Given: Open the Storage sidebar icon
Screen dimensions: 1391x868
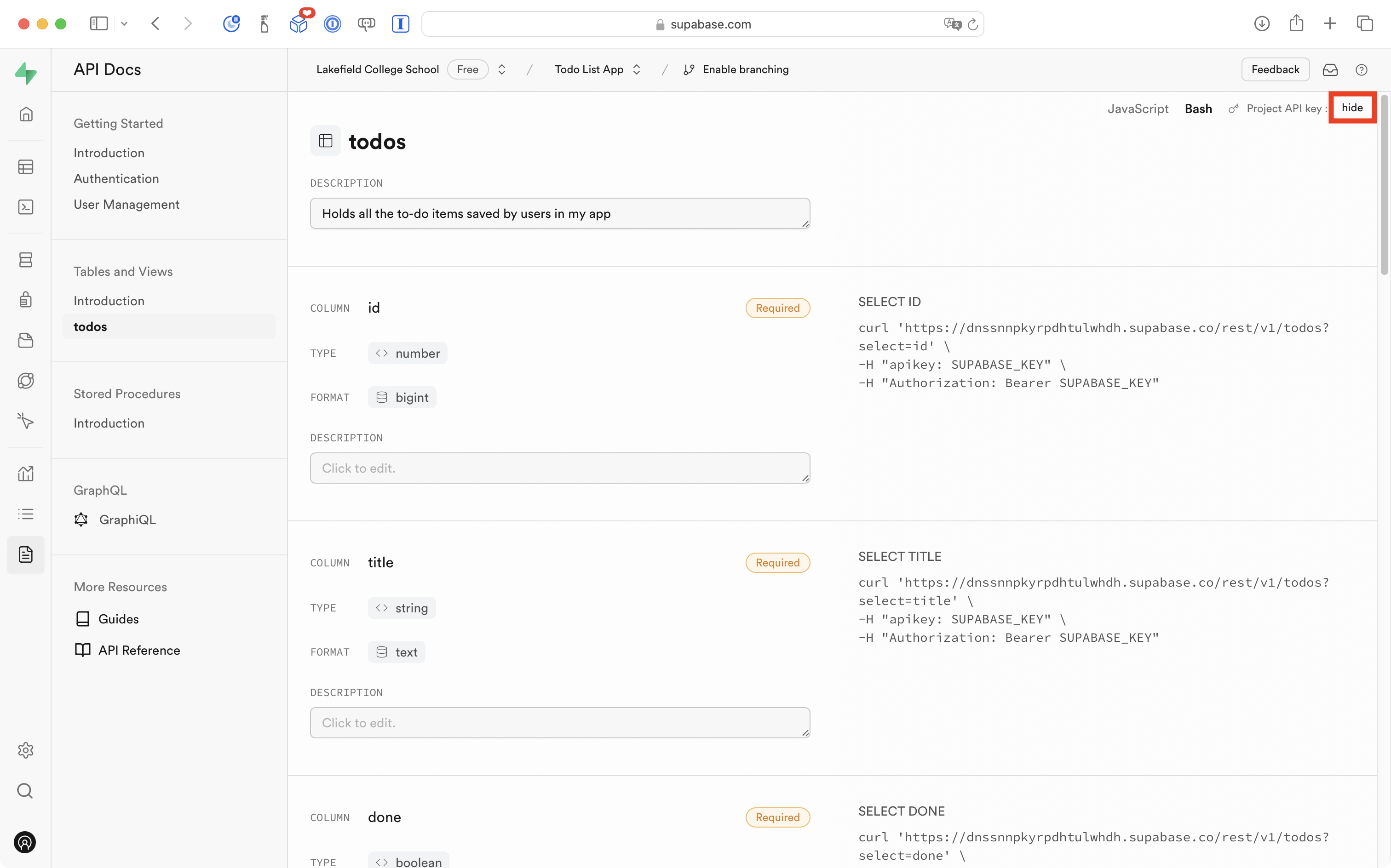Looking at the screenshot, I should click(x=26, y=340).
